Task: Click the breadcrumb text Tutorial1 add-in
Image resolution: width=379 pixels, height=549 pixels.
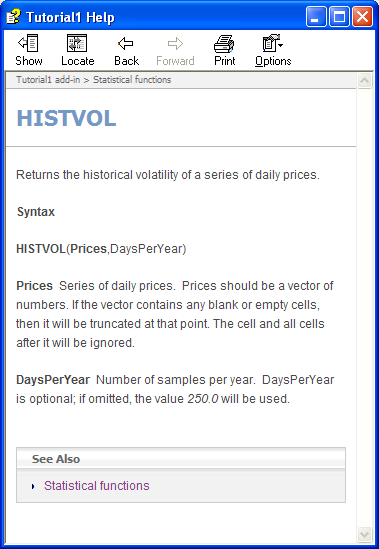Action: 48,80
